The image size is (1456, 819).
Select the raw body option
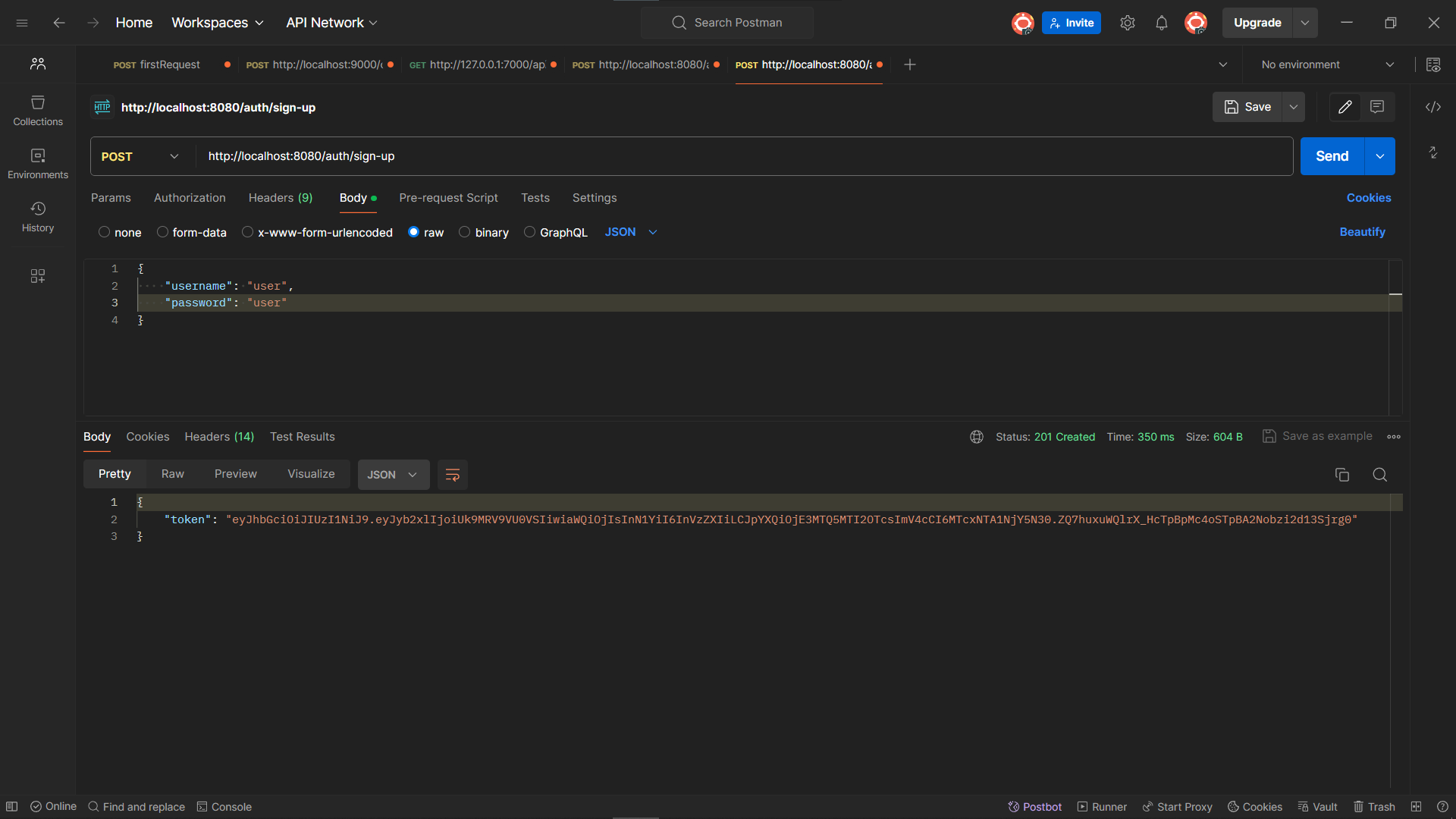click(x=425, y=232)
